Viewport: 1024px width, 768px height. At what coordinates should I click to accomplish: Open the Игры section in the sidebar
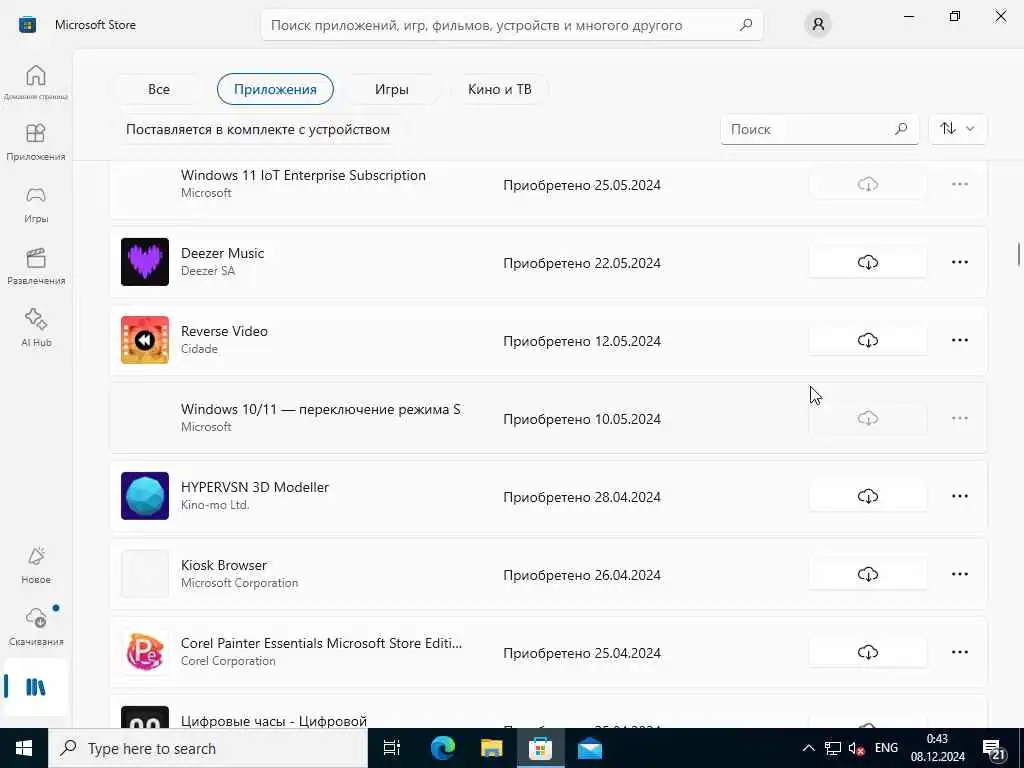[36, 204]
